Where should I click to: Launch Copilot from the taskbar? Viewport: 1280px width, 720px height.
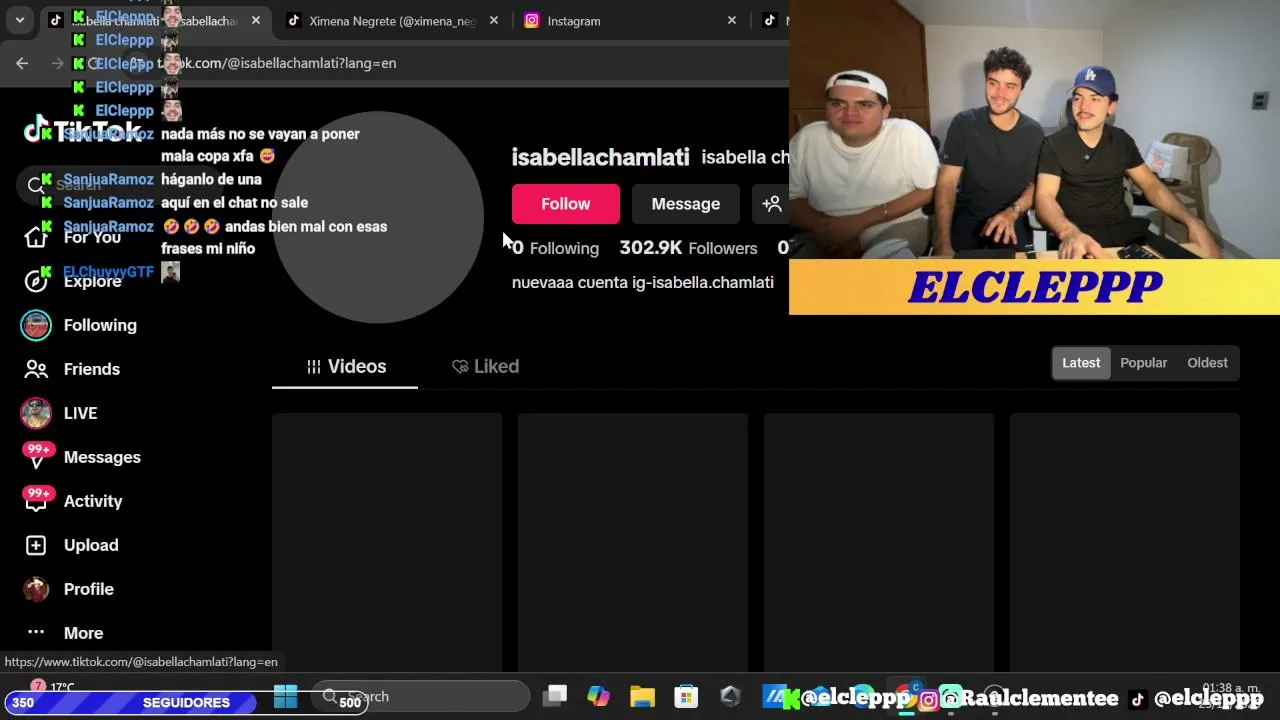click(x=598, y=696)
